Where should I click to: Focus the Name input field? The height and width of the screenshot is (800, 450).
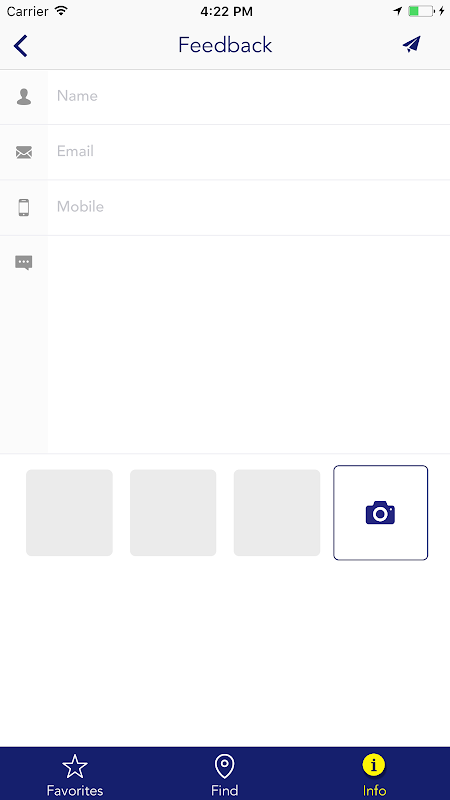[248, 97]
